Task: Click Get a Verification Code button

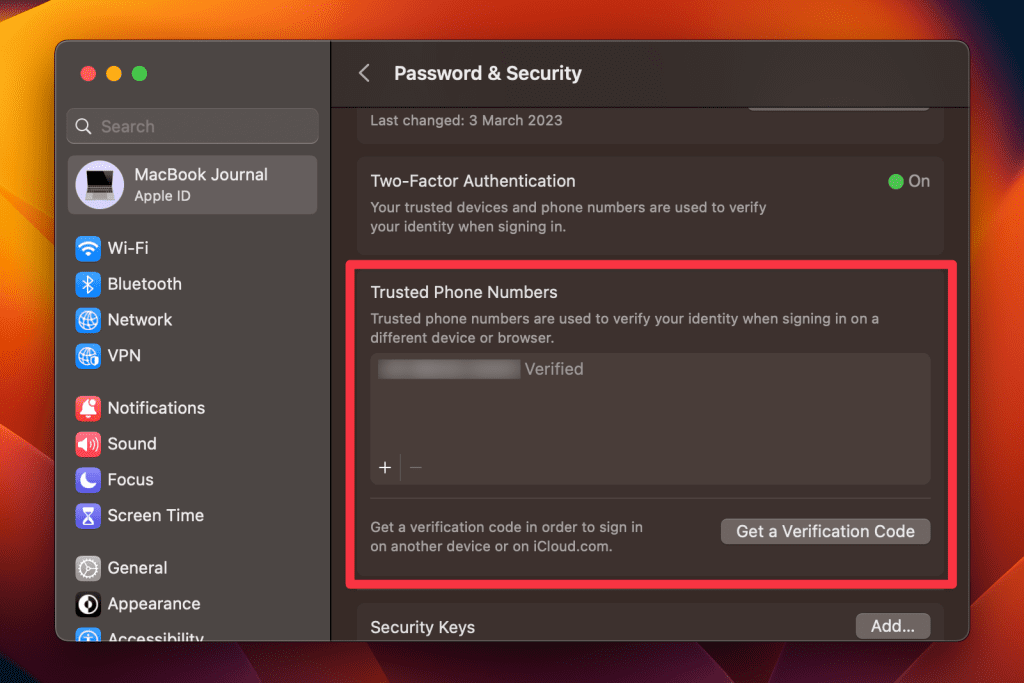Action: (825, 531)
